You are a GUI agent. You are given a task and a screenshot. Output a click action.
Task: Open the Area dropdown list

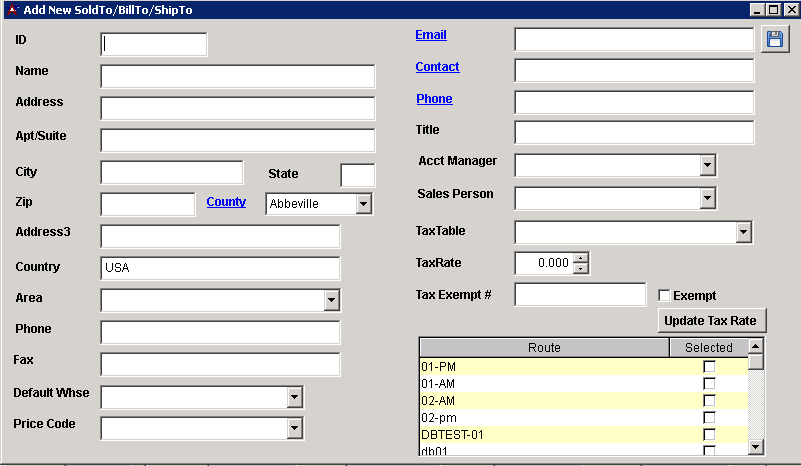coord(331,300)
